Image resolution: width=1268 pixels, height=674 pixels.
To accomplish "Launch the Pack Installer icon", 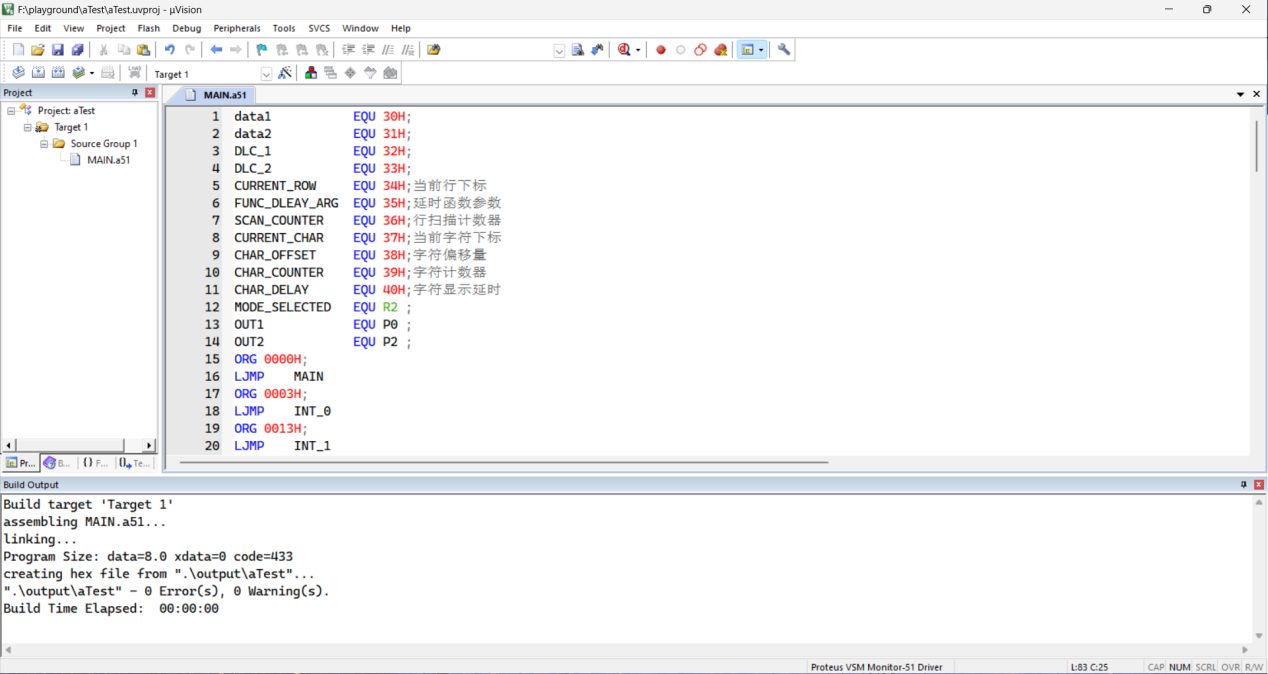I will coord(390,73).
